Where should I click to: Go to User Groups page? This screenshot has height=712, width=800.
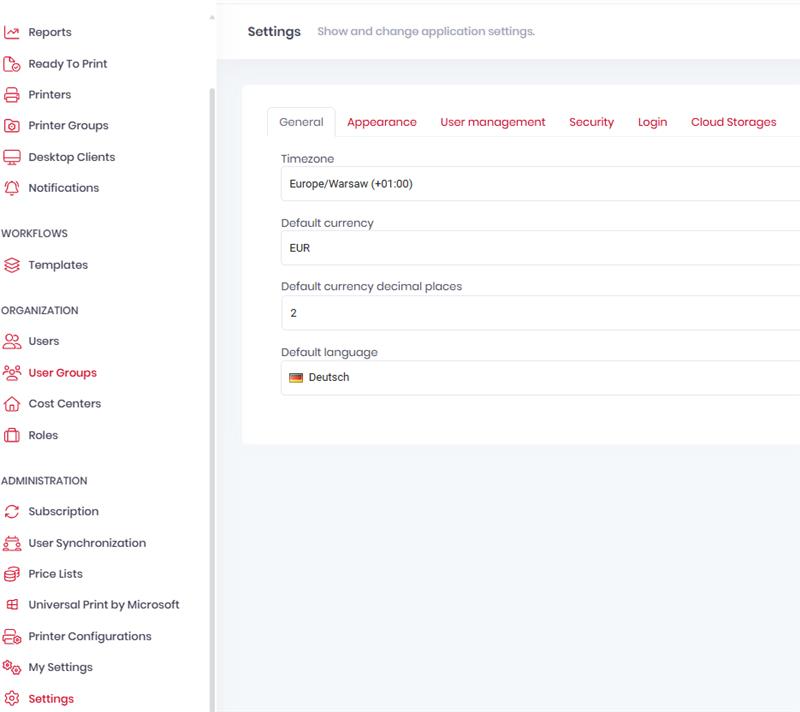click(x=62, y=373)
